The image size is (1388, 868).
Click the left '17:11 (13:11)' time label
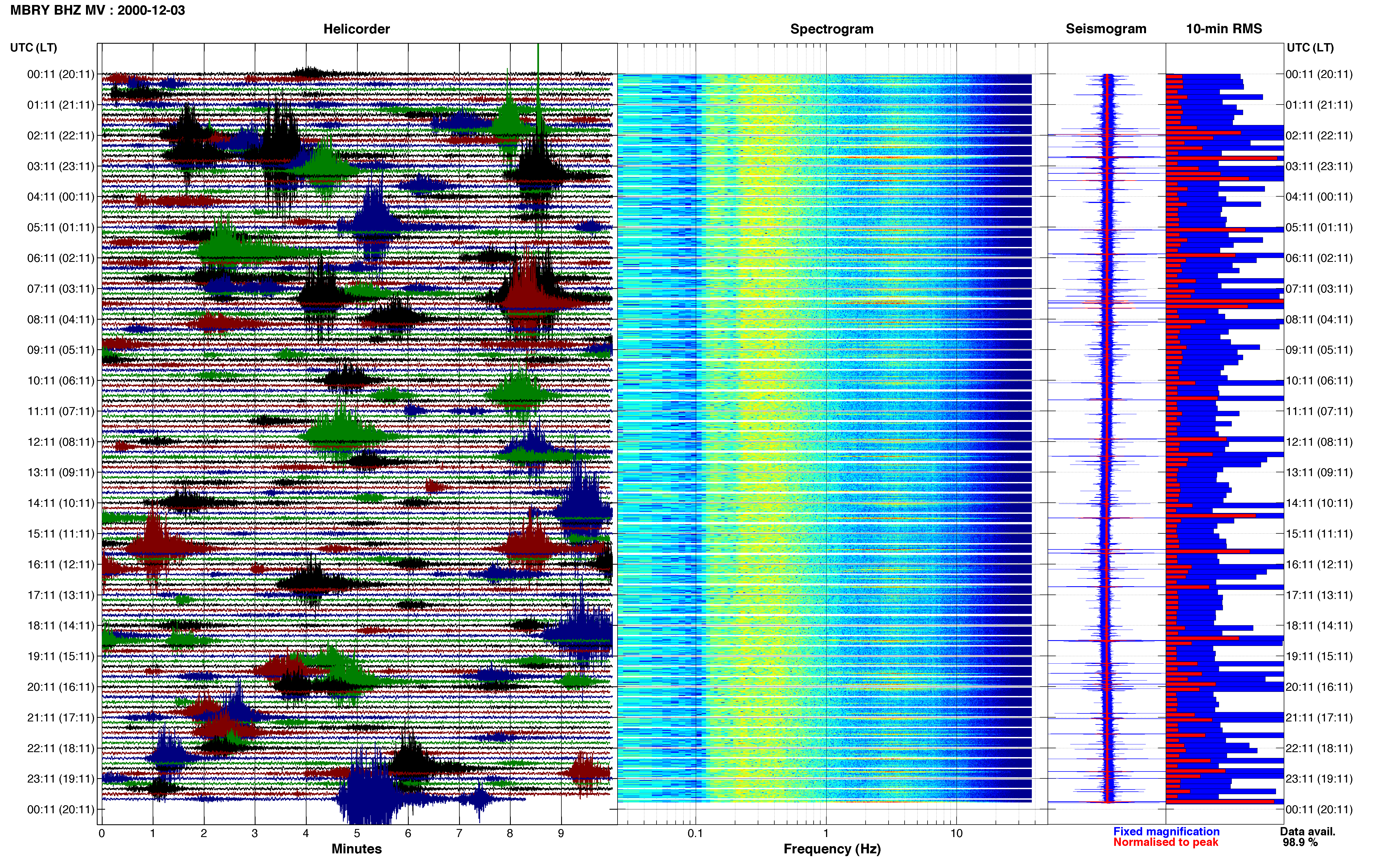click(x=61, y=595)
